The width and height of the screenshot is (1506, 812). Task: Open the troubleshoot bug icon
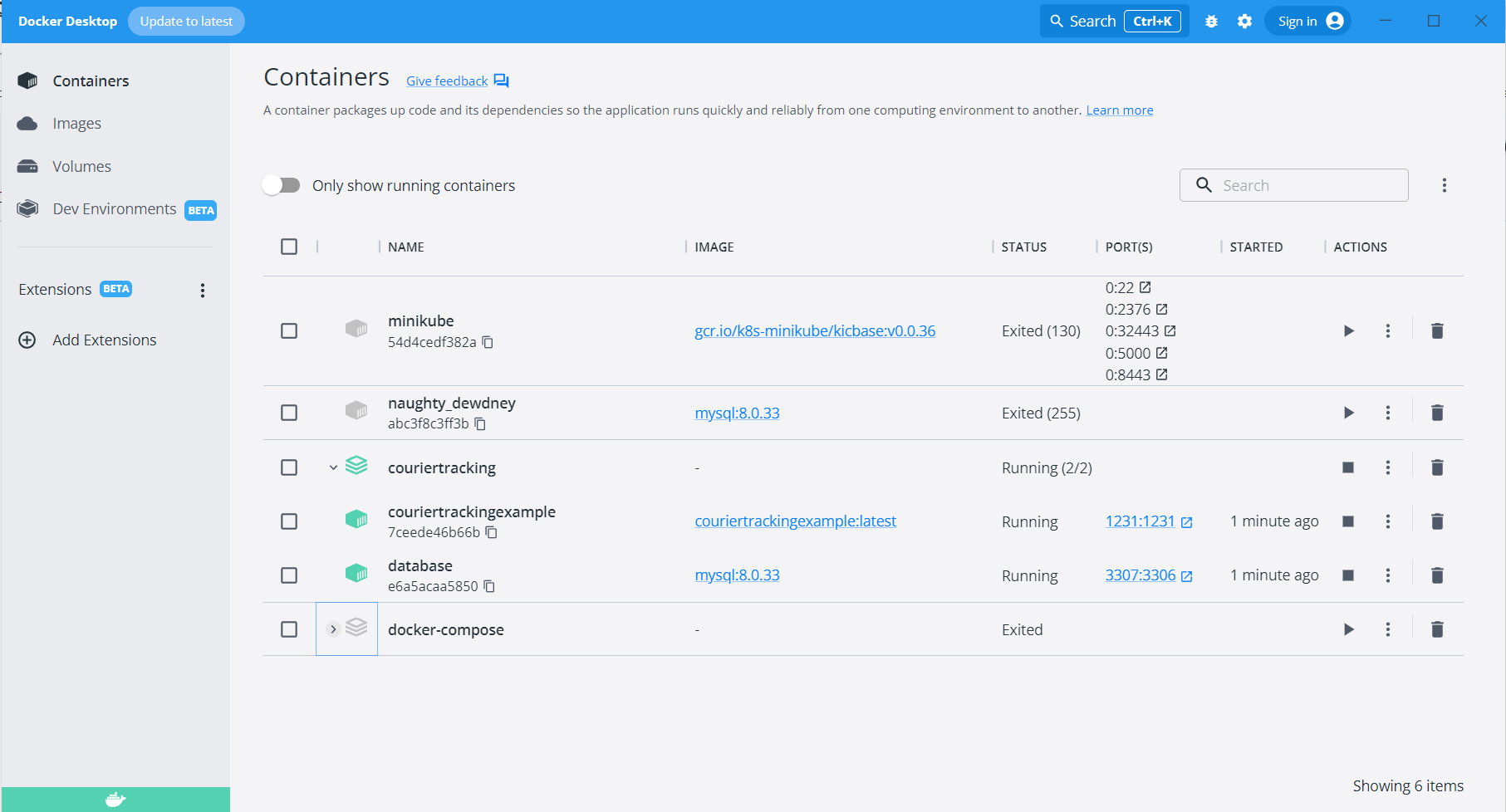pos(1211,22)
